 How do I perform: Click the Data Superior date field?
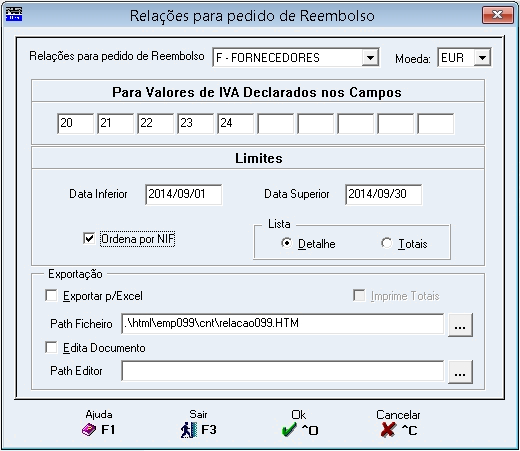tap(384, 194)
